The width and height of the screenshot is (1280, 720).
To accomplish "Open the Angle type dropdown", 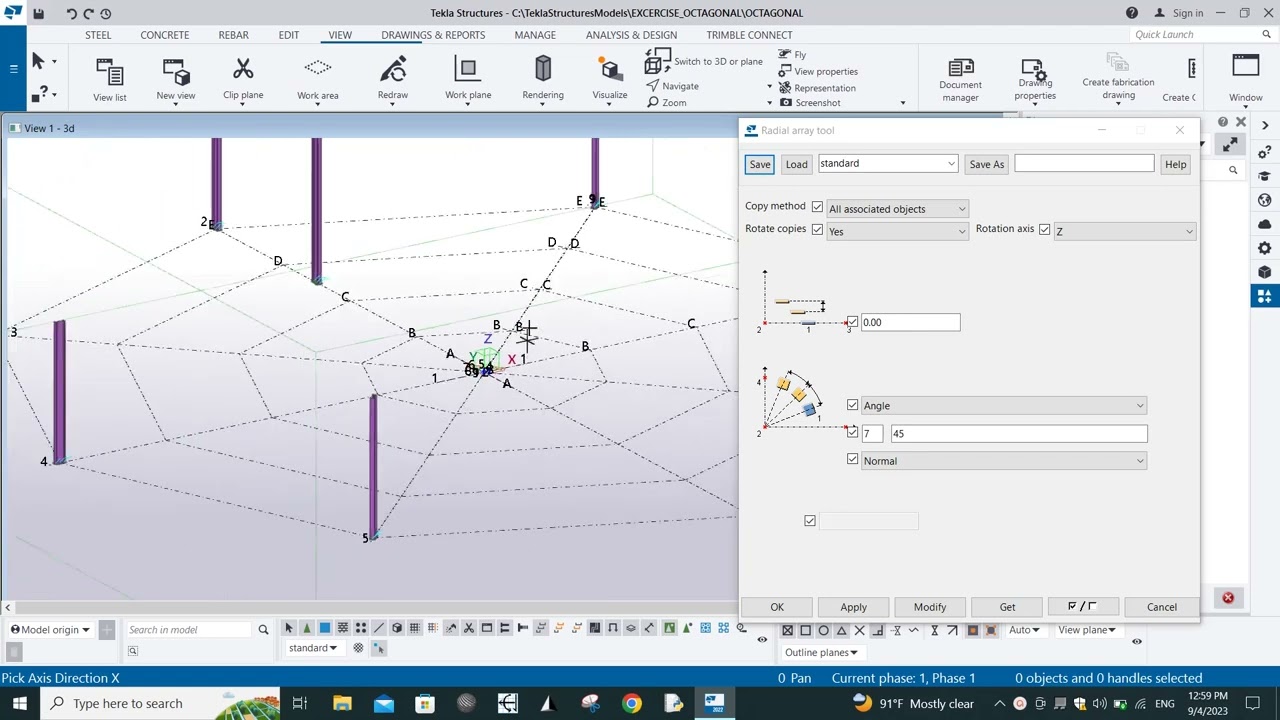I will point(1003,405).
